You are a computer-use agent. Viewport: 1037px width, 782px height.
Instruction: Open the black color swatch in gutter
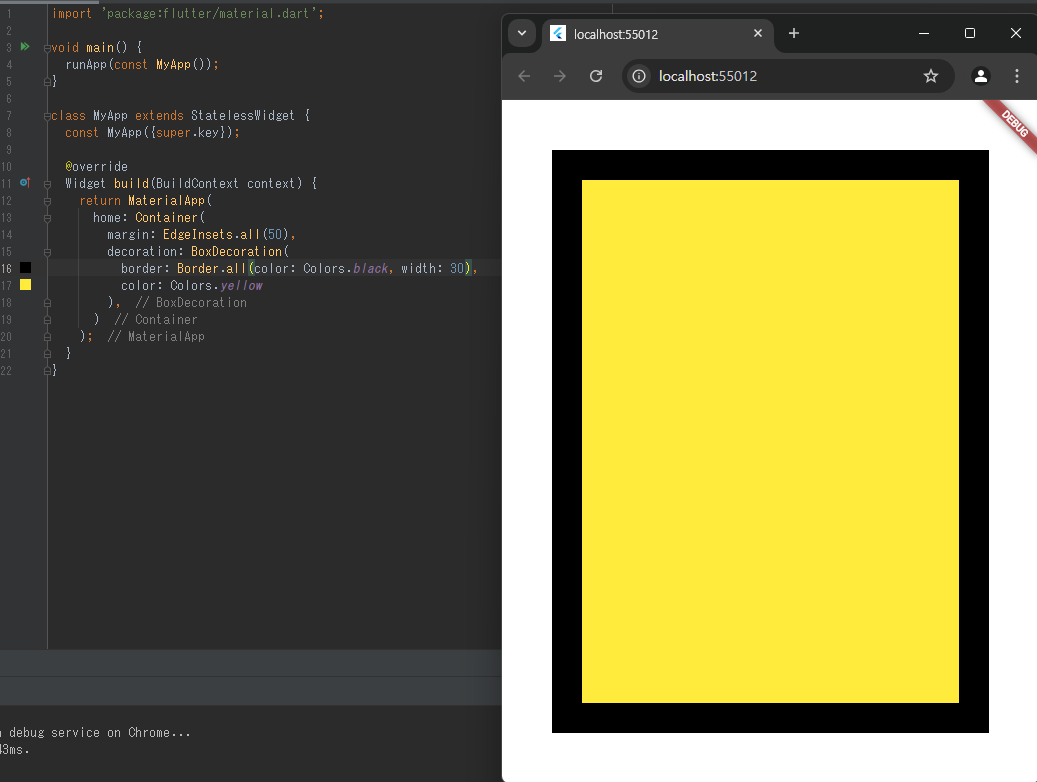[x=25, y=267]
